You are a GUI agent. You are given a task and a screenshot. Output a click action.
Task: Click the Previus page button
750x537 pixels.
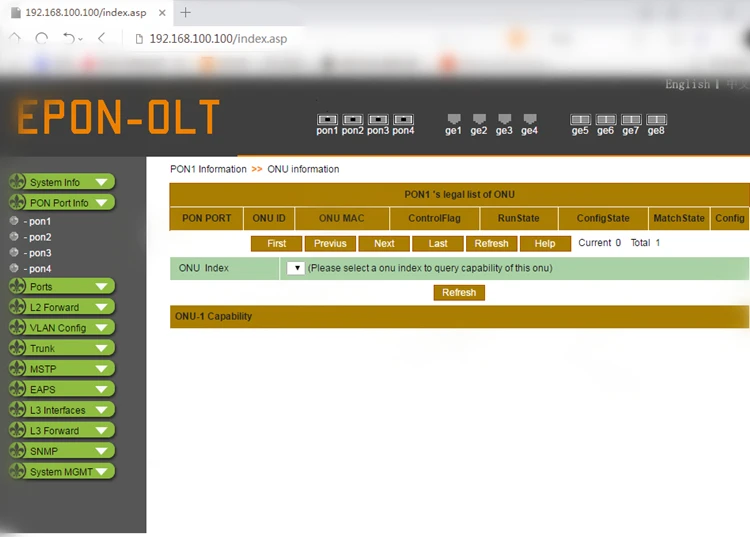tap(330, 243)
